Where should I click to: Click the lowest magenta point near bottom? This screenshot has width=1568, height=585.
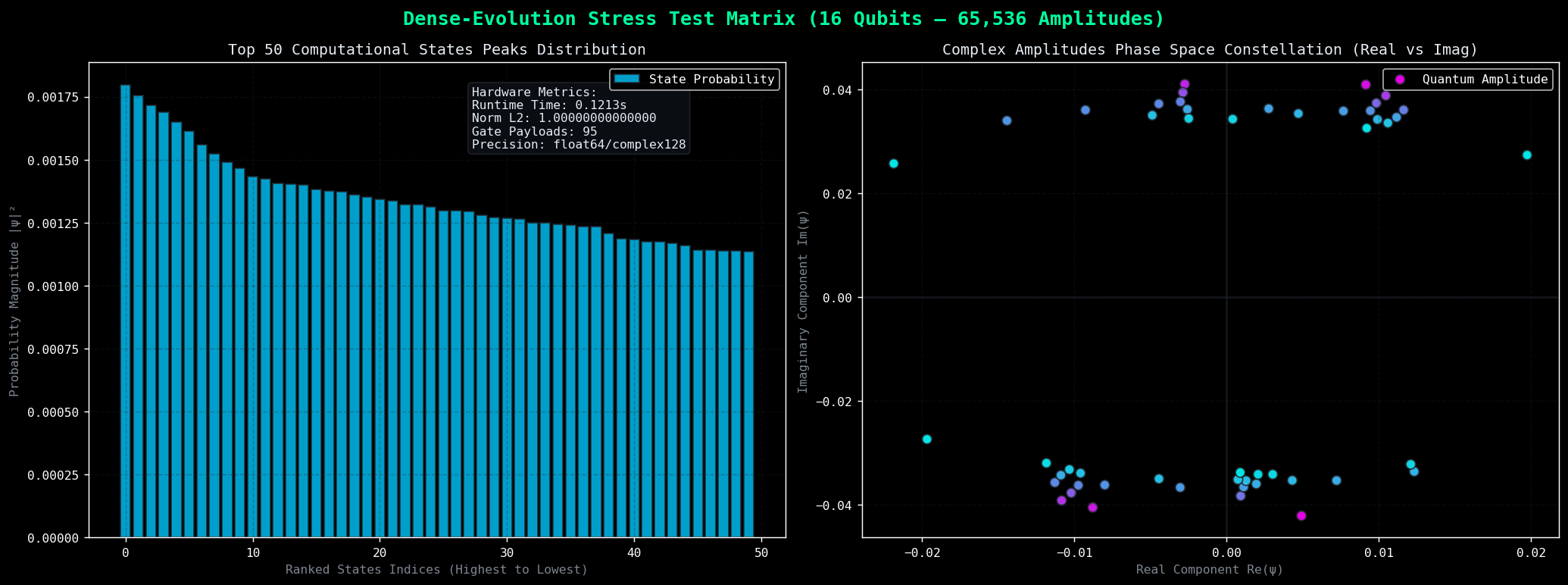click(x=1301, y=516)
